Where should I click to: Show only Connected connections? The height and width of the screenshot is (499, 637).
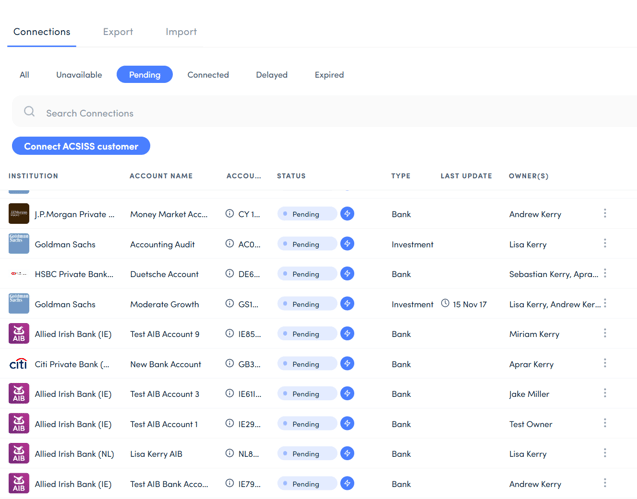208,75
